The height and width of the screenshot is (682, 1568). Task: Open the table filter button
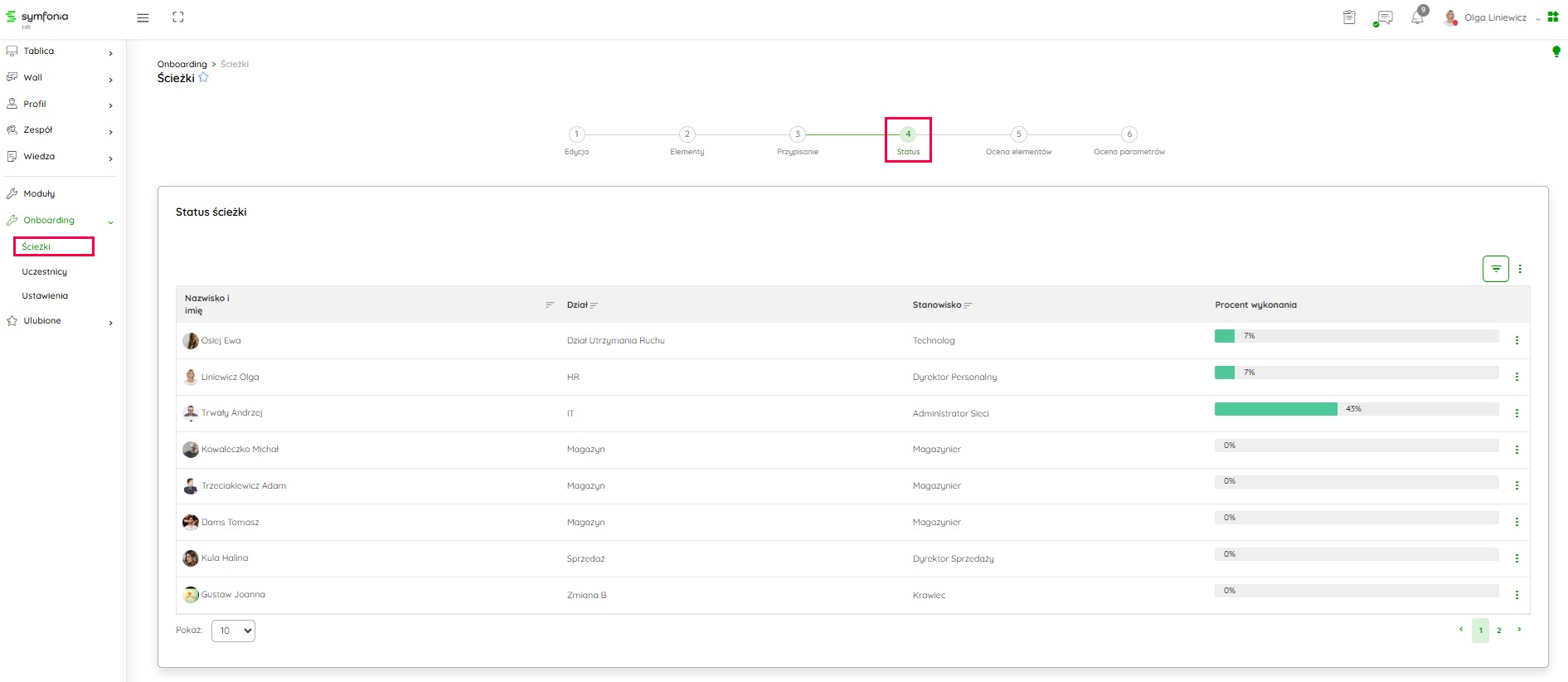1495,269
